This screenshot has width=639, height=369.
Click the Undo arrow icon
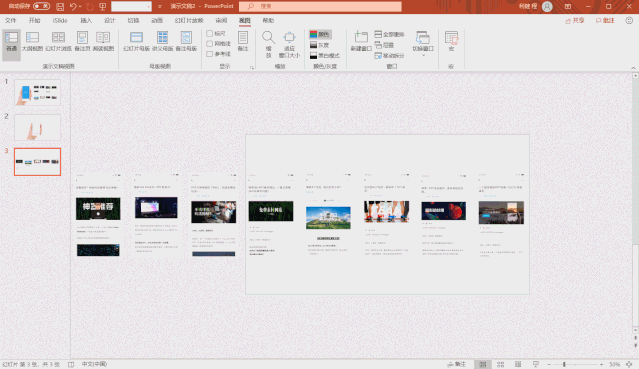pyautogui.click(x=73, y=7)
